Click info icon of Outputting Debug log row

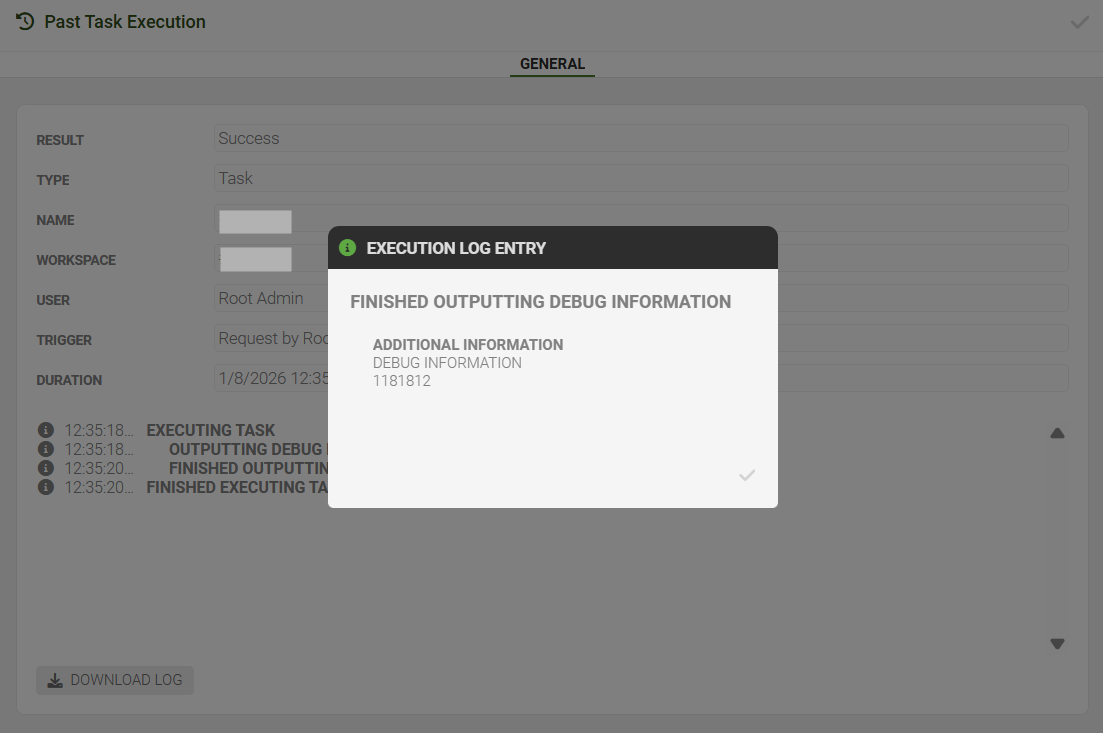(x=45, y=449)
